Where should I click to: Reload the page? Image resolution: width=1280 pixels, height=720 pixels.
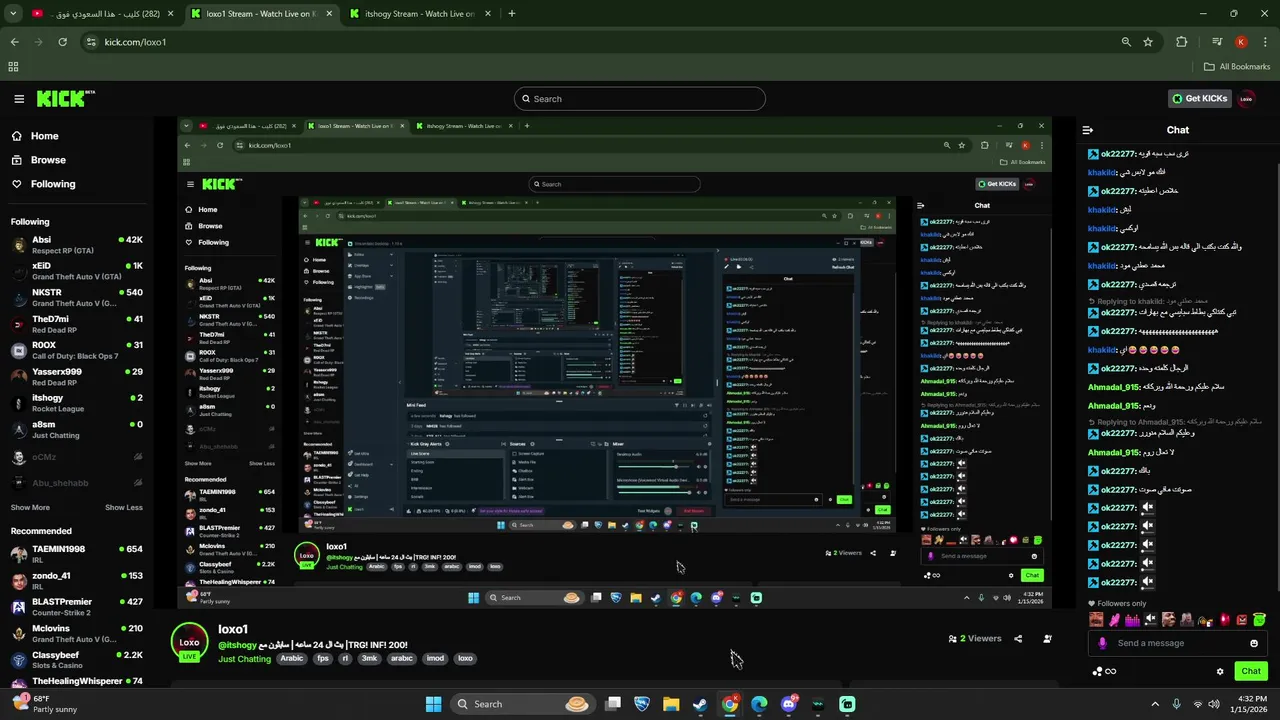pyautogui.click(x=62, y=42)
